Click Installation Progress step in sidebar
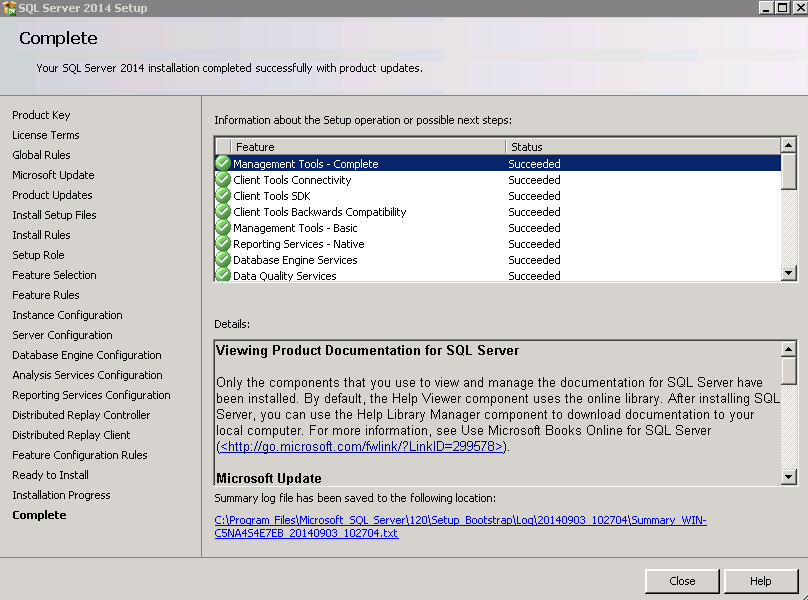808x600 pixels. pyautogui.click(x=61, y=495)
